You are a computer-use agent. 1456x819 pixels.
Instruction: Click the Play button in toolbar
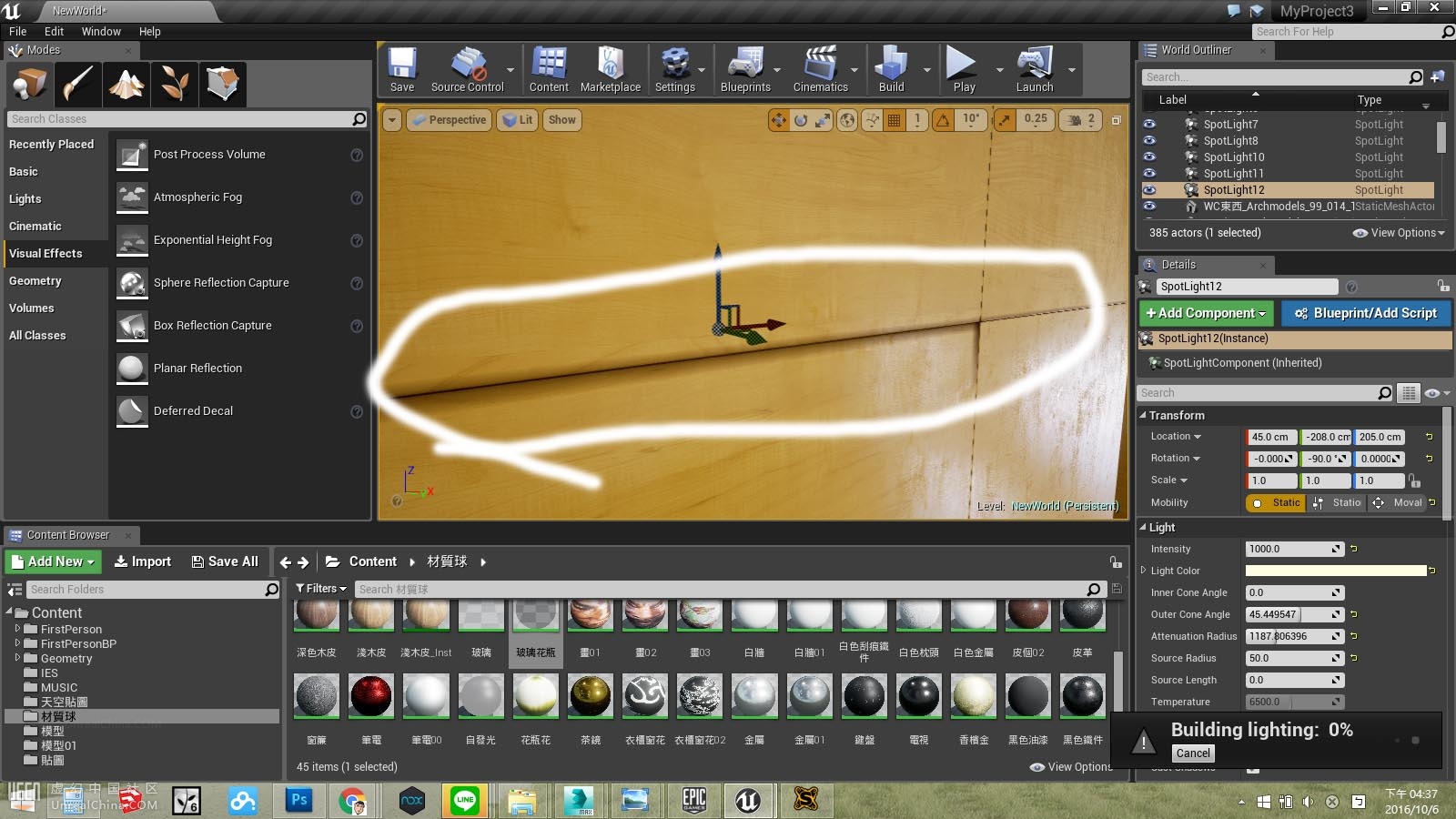964,70
